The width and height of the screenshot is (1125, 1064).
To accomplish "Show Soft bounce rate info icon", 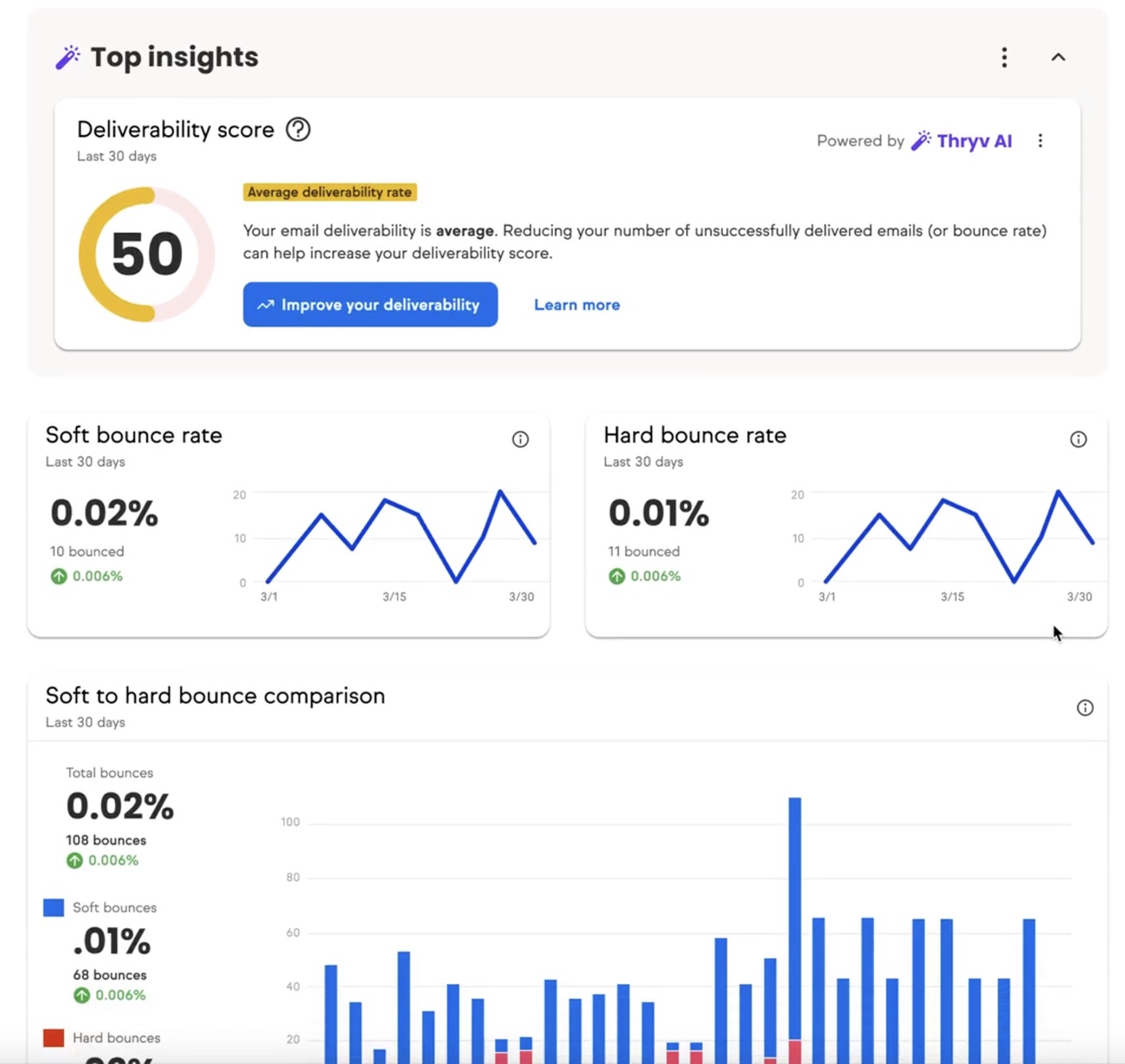I will click(x=520, y=439).
